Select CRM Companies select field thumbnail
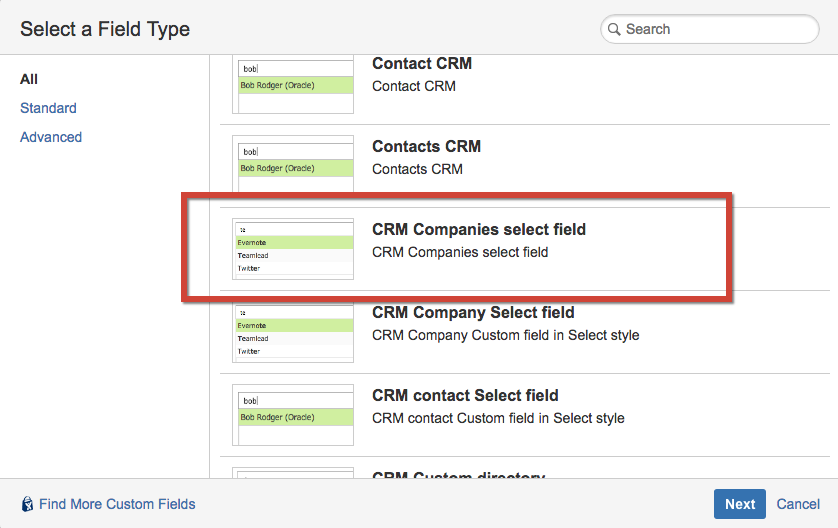838x528 pixels. pos(293,248)
